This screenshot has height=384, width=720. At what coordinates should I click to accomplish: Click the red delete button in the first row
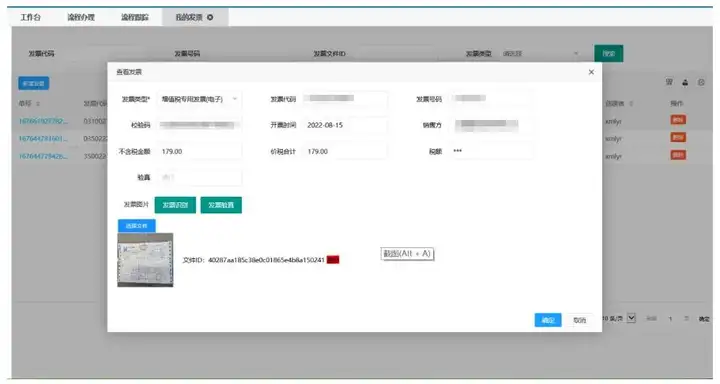coord(678,120)
